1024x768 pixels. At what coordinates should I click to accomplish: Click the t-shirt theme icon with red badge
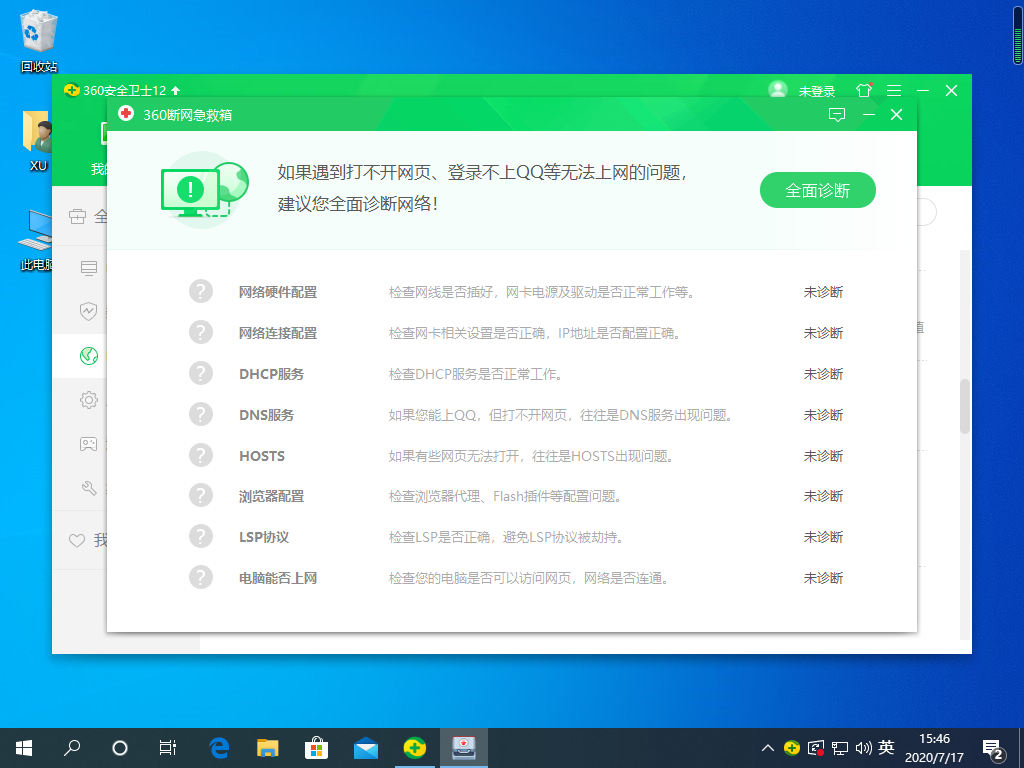863,90
